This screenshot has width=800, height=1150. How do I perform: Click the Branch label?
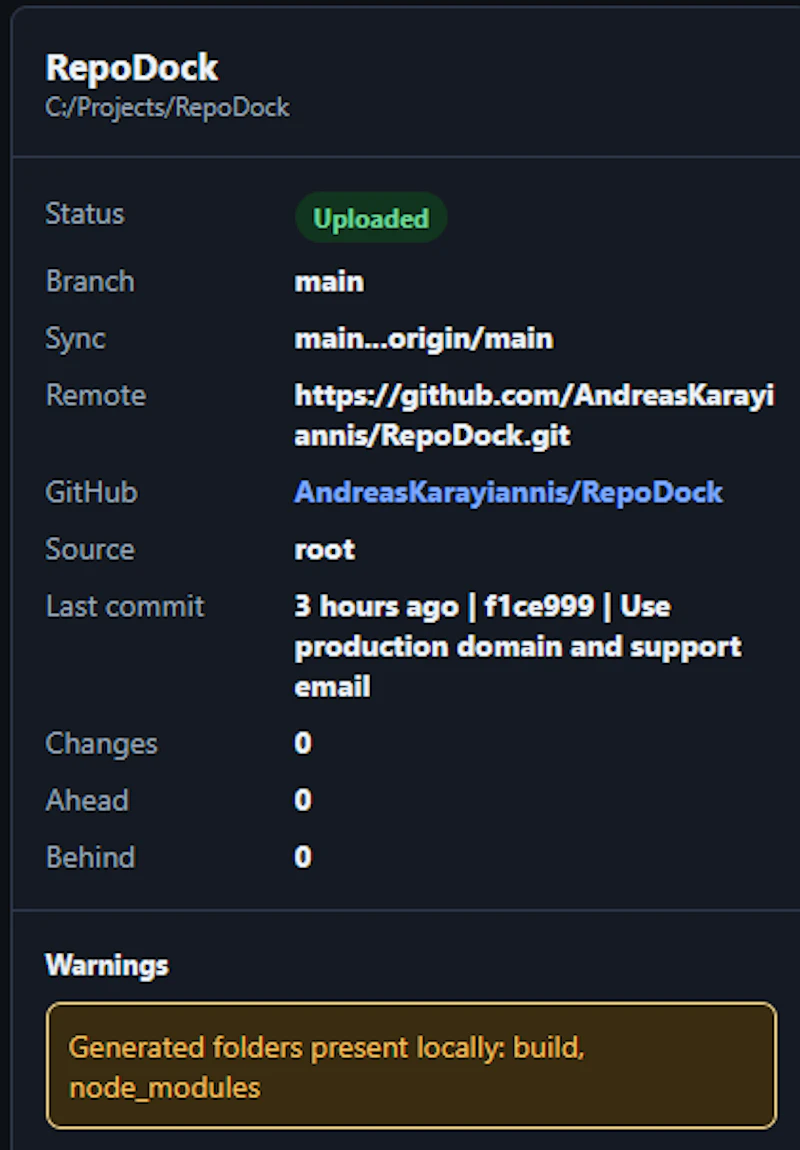(x=90, y=282)
